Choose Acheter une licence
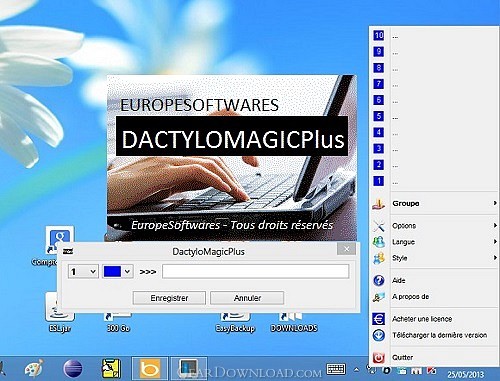This screenshot has width=500, height=381. (x=433, y=319)
